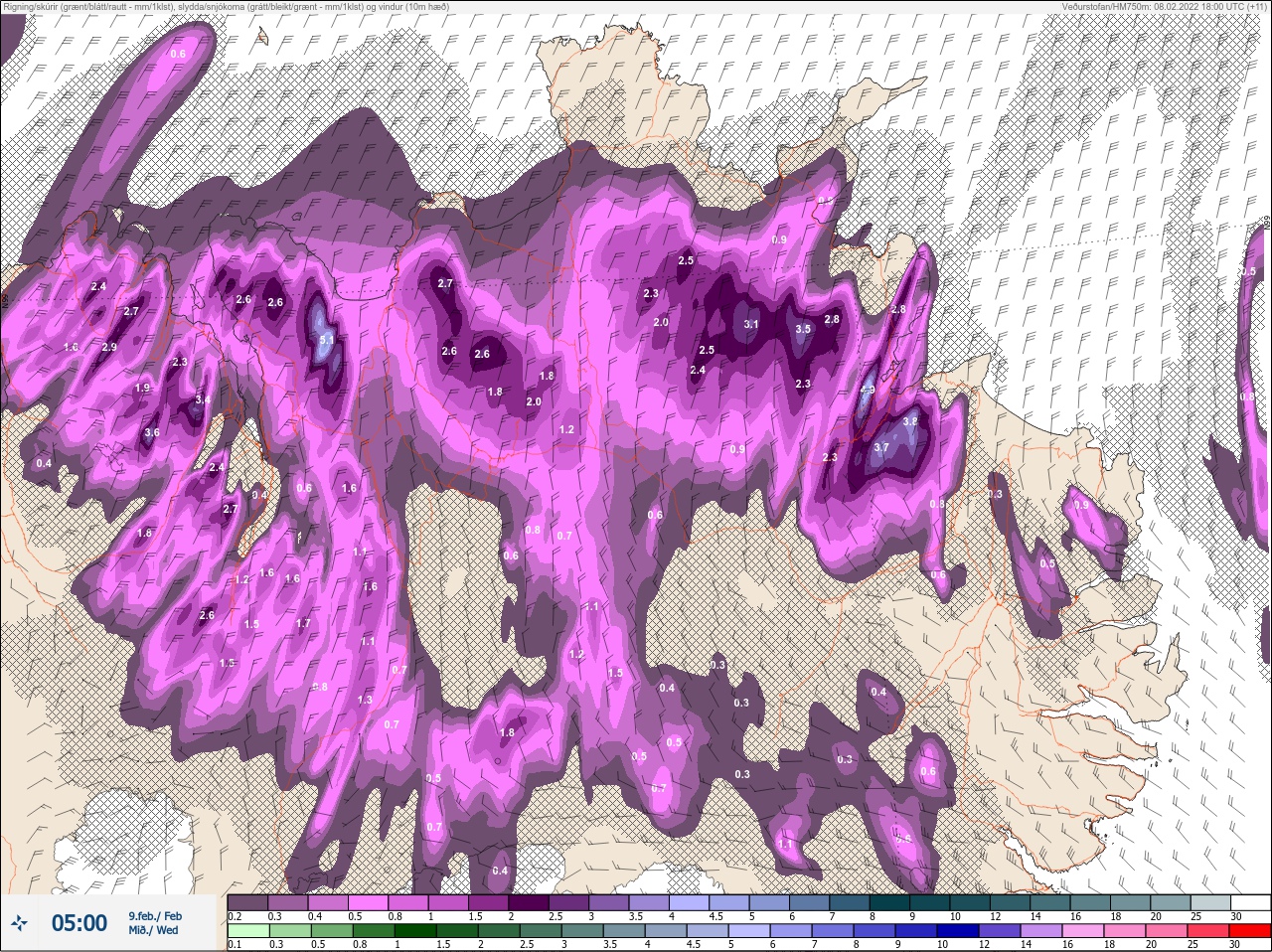
Task: Click the 1.7 precipitation value on the map
Action: point(303,624)
